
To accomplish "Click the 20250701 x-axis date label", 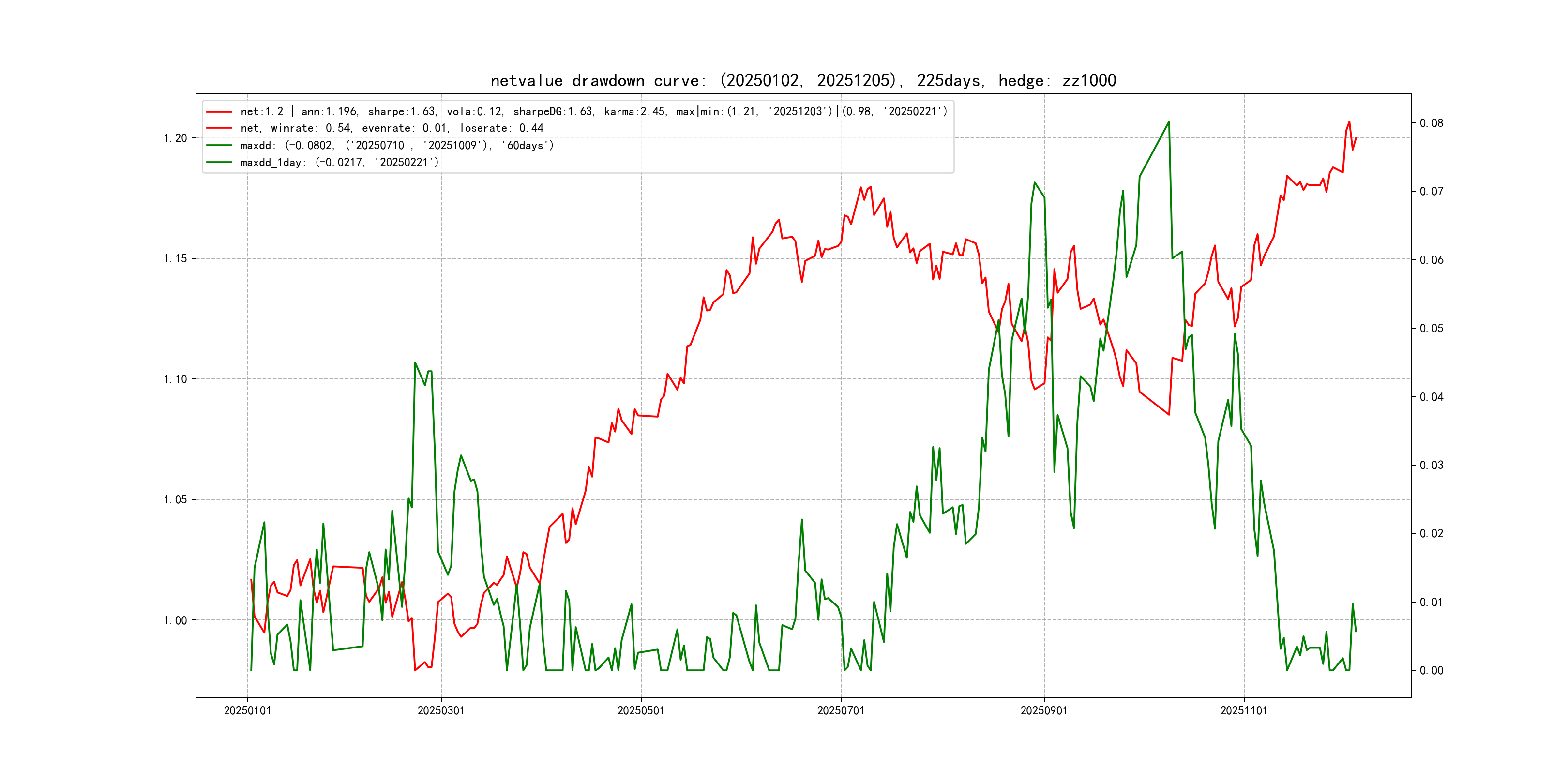I will [x=840, y=710].
